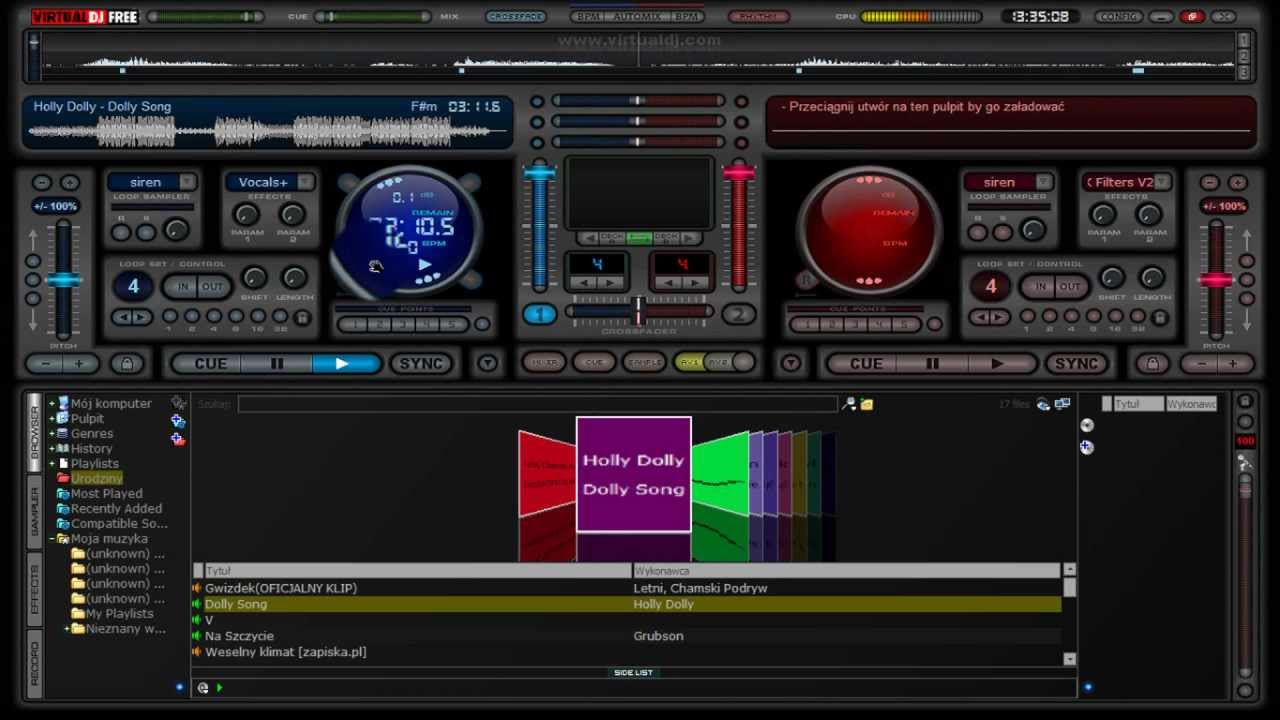Open the My Playlists folder
1280x720 pixels.
119,614
